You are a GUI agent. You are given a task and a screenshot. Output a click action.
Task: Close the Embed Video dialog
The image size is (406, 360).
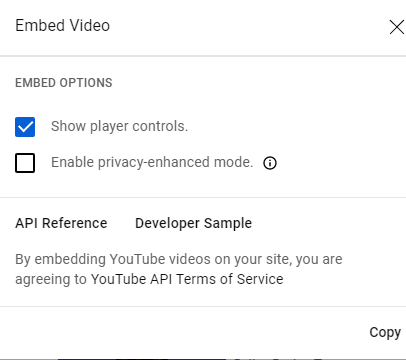[397, 27]
